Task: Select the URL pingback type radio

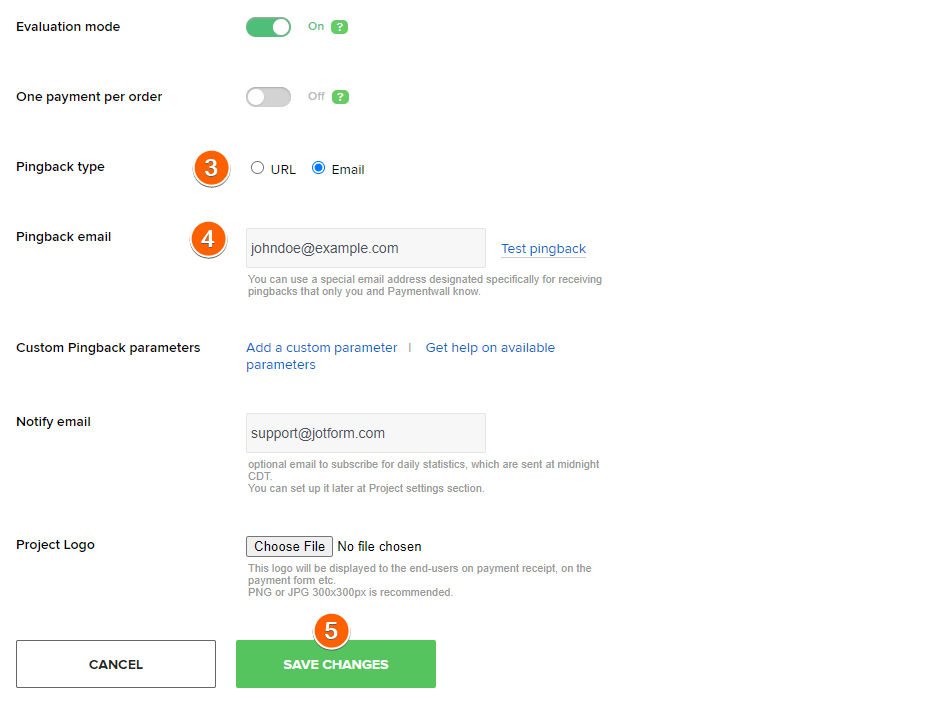Action: (258, 168)
